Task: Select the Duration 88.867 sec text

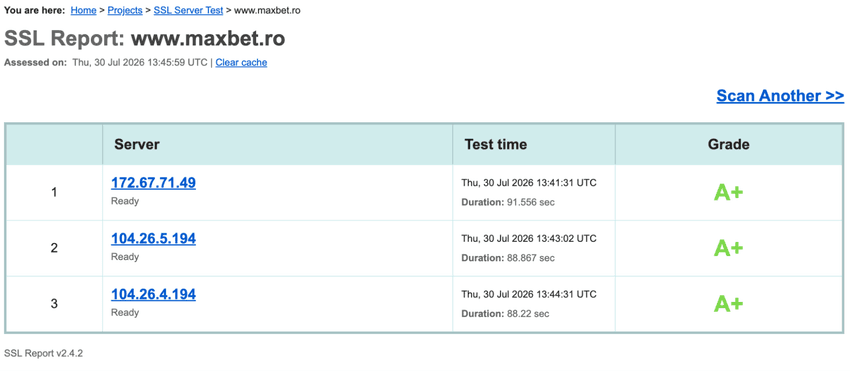Action: (x=508, y=258)
